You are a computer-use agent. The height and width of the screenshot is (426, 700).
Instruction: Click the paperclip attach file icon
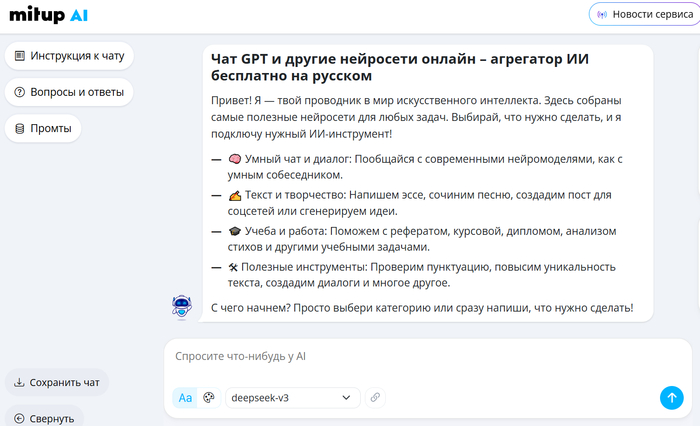click(375, 397)
